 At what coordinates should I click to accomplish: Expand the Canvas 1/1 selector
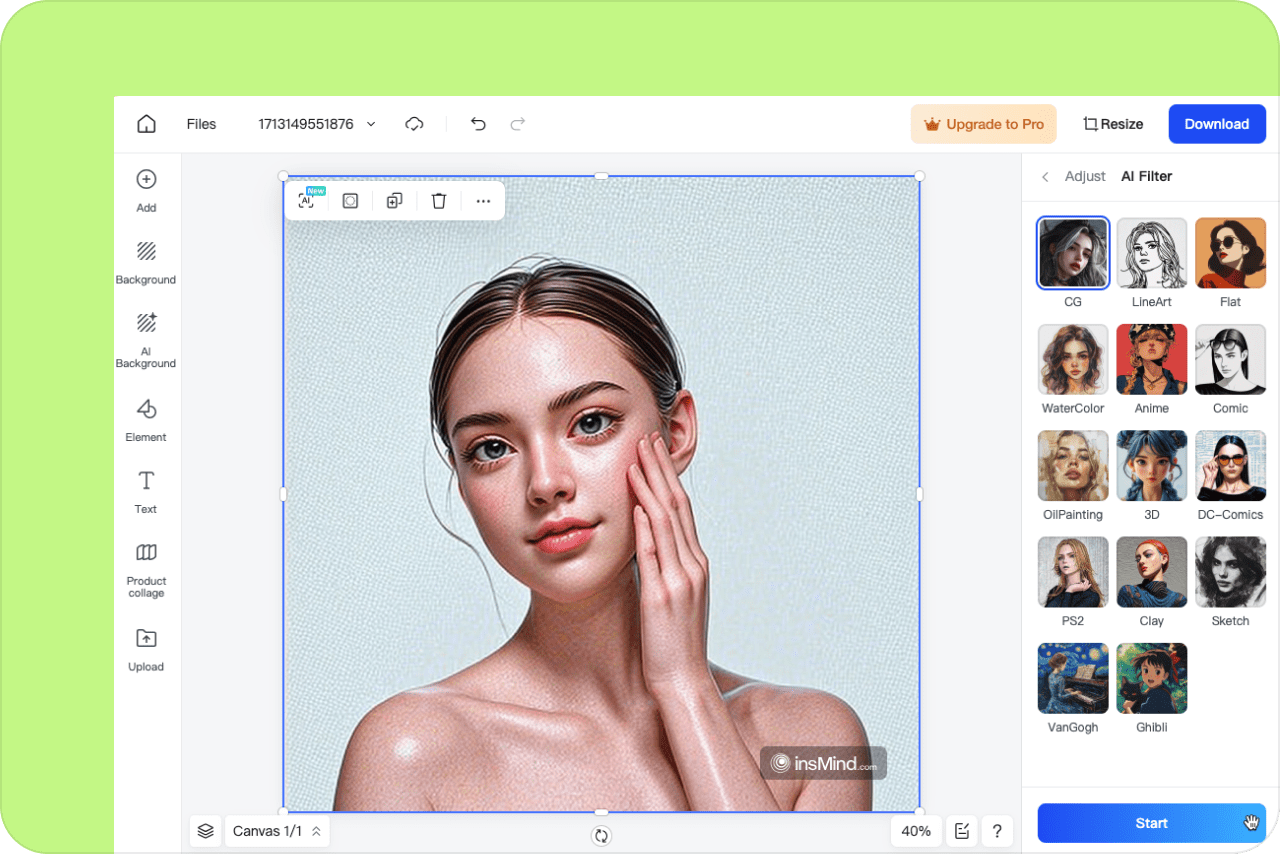point(277,831)
